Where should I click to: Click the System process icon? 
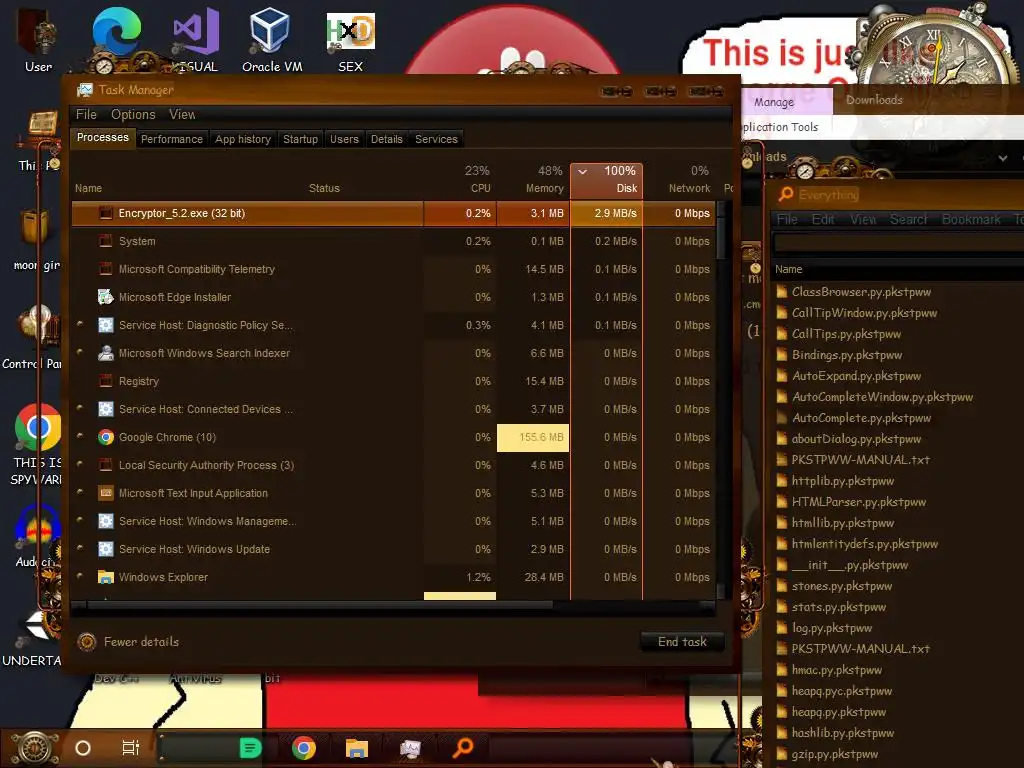105,241
